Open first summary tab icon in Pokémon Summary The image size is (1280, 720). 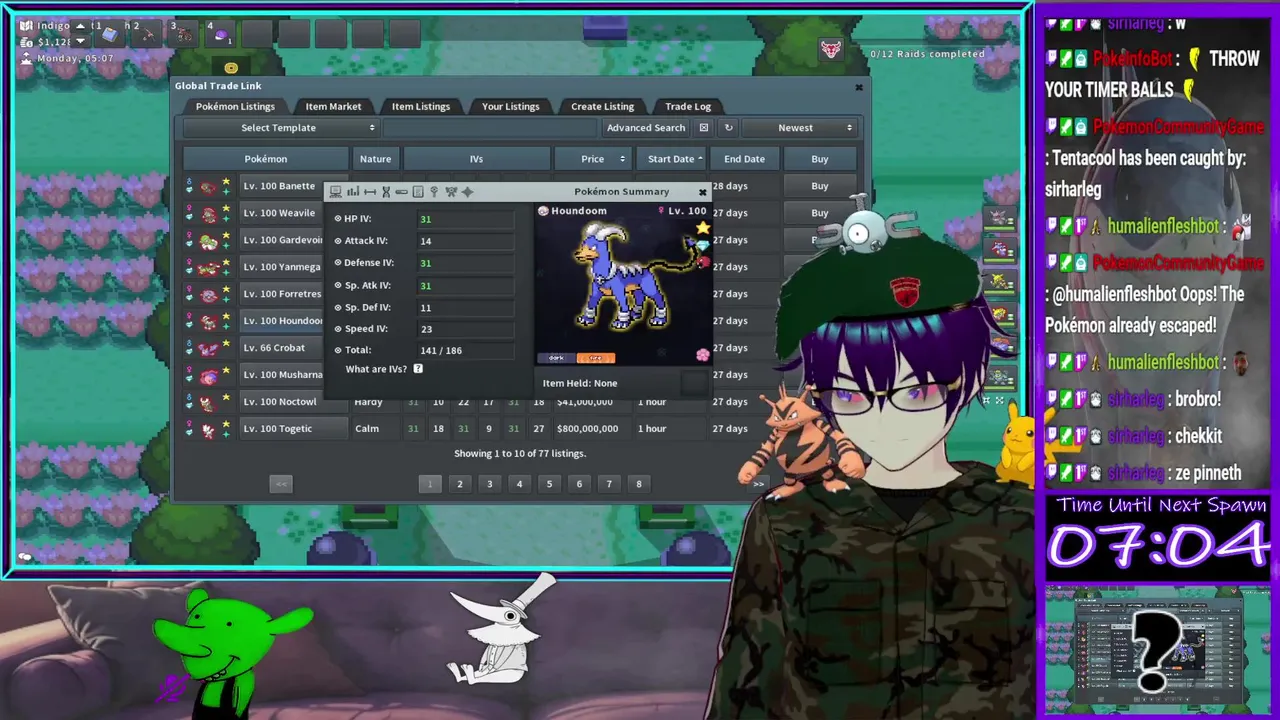click(336, 192)
